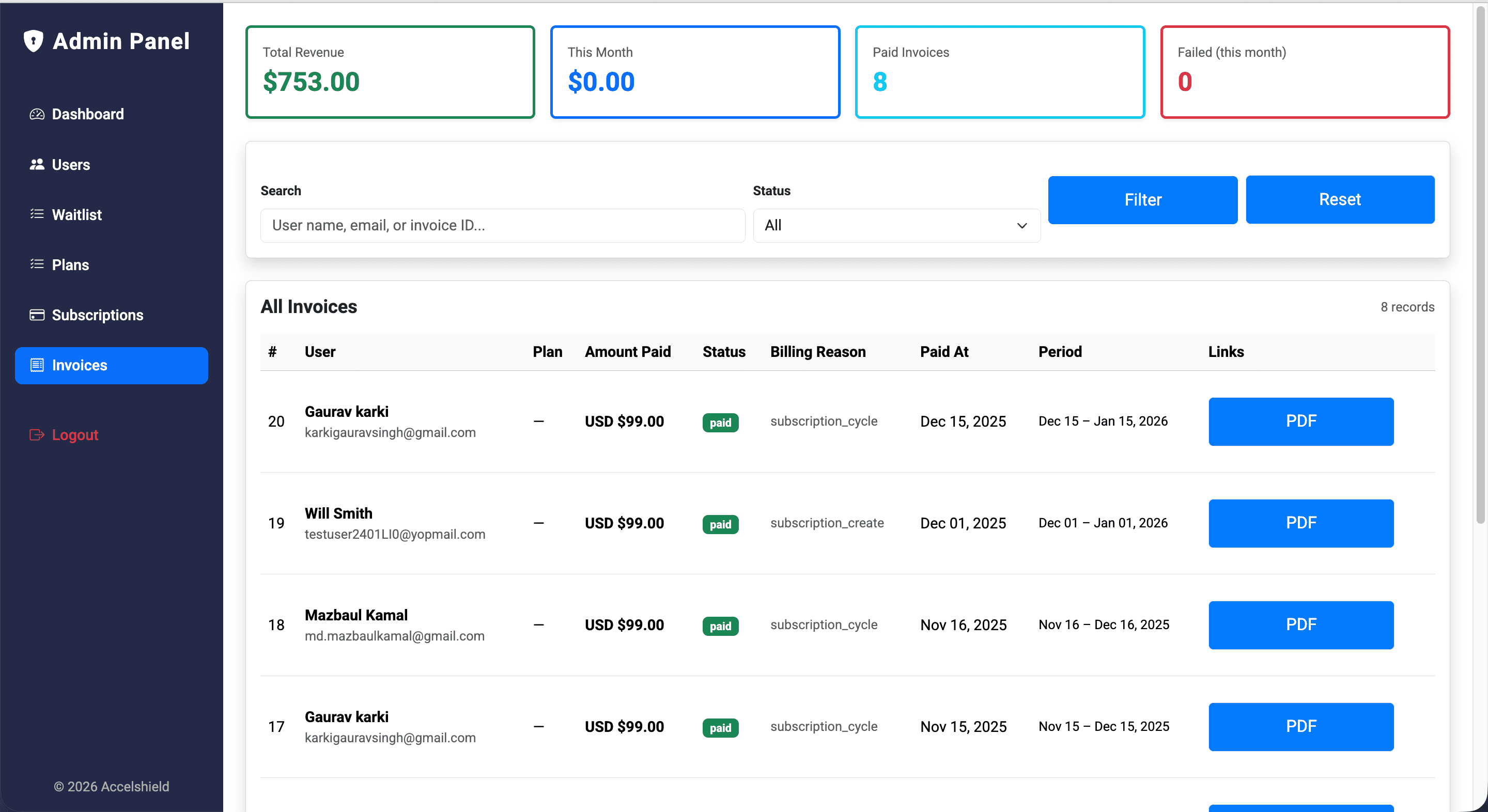Click the email md.mazbaulkamal@gmail.com
Viewport: 1488px width, 812px height.
[x=395, y=636]
